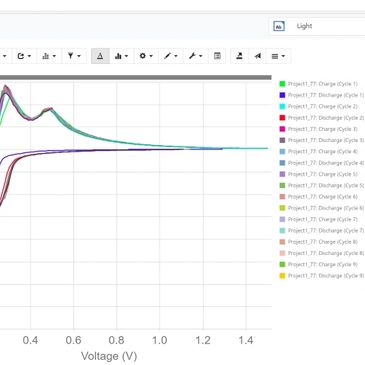Toggle Charge (Cycle 2) cyan legend swatch
Screen dimensions: 365x365
tap(282, 107)
